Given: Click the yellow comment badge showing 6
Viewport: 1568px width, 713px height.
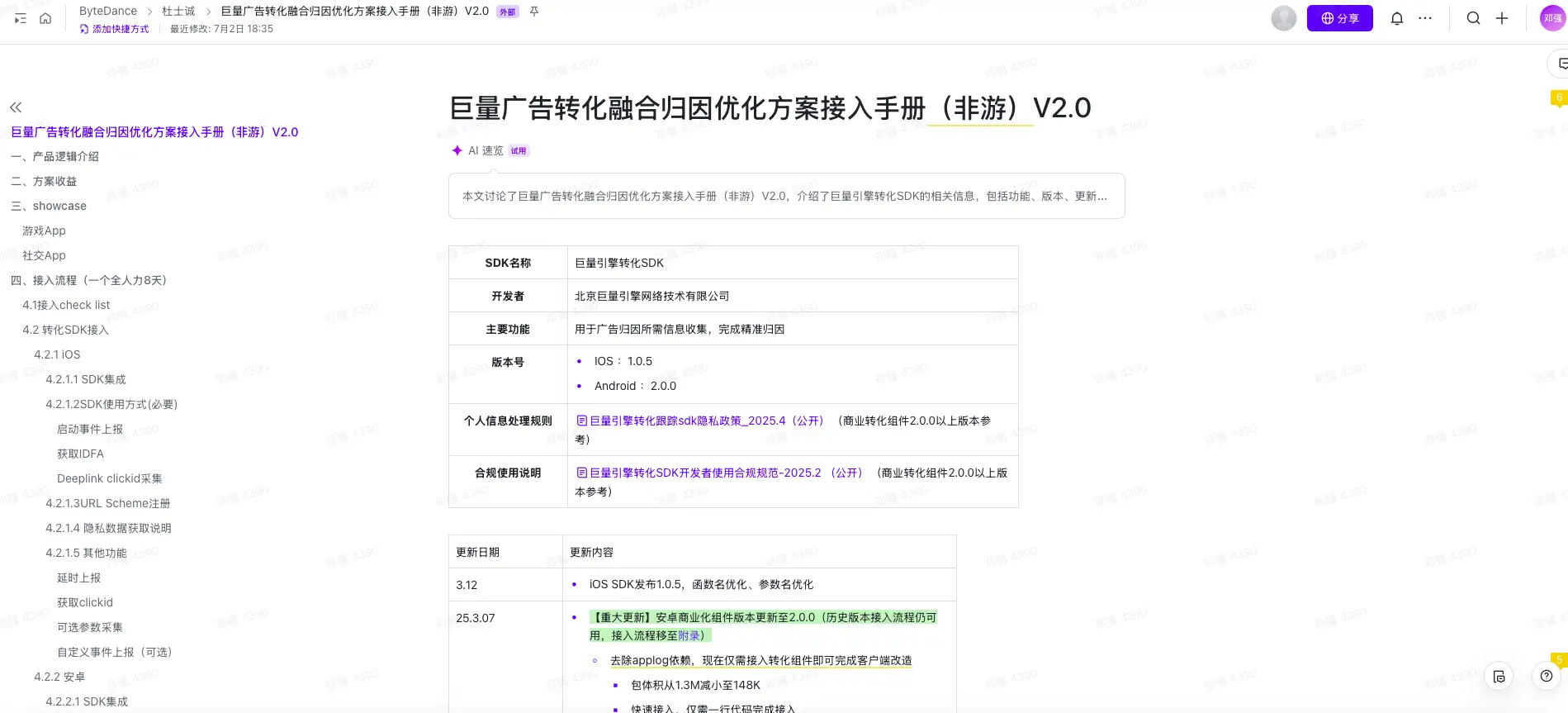Looking at the screenshot, I should (1559, 97).
